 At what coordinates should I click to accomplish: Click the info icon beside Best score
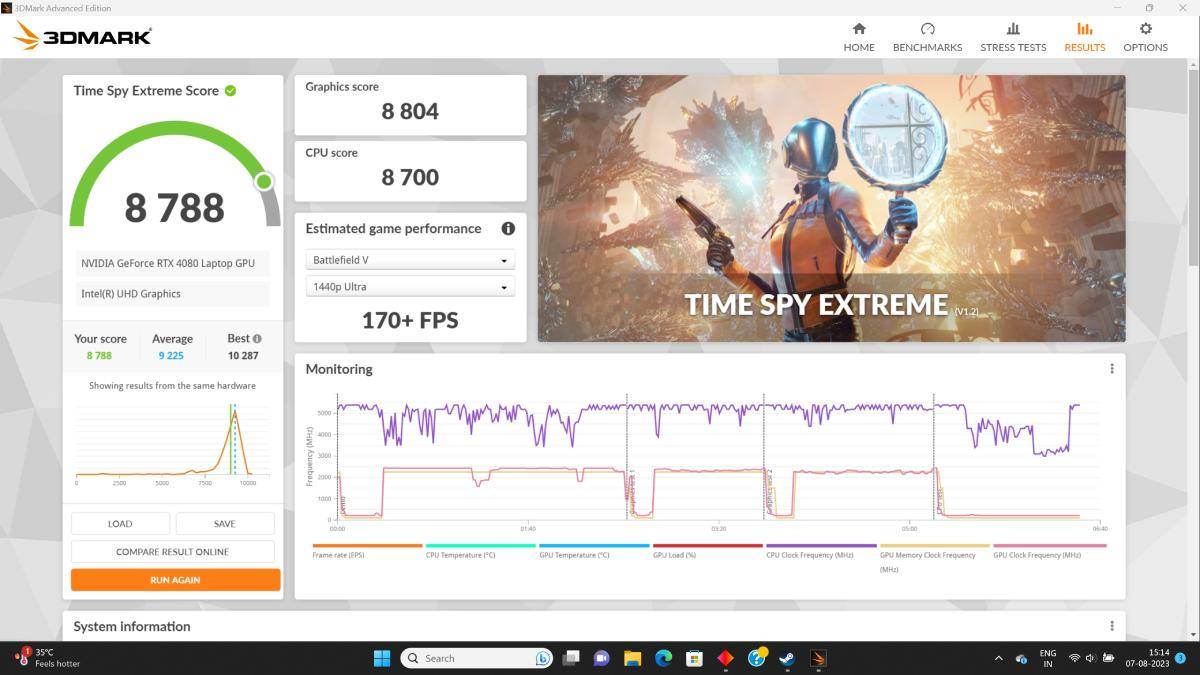click(257, 339)
